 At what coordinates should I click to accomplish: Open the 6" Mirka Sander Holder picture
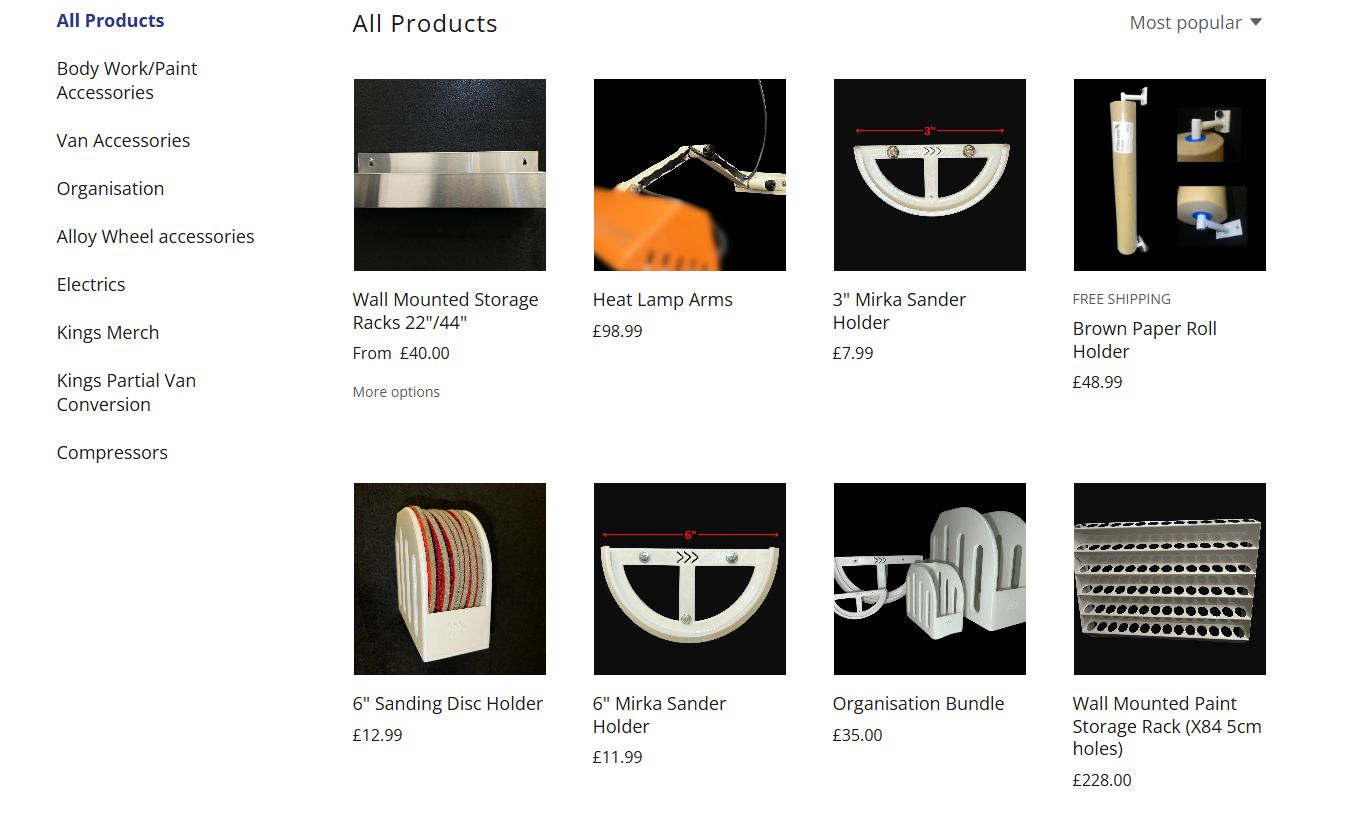tap(690, 579)
